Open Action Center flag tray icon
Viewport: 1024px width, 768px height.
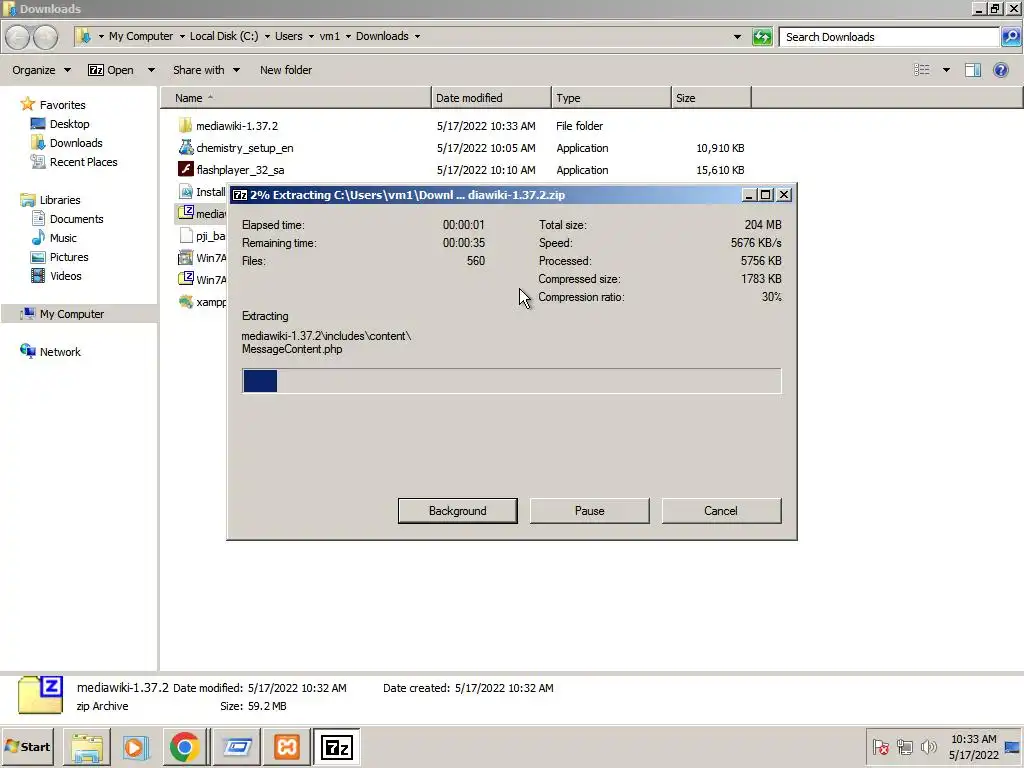(x=880, y=746)
